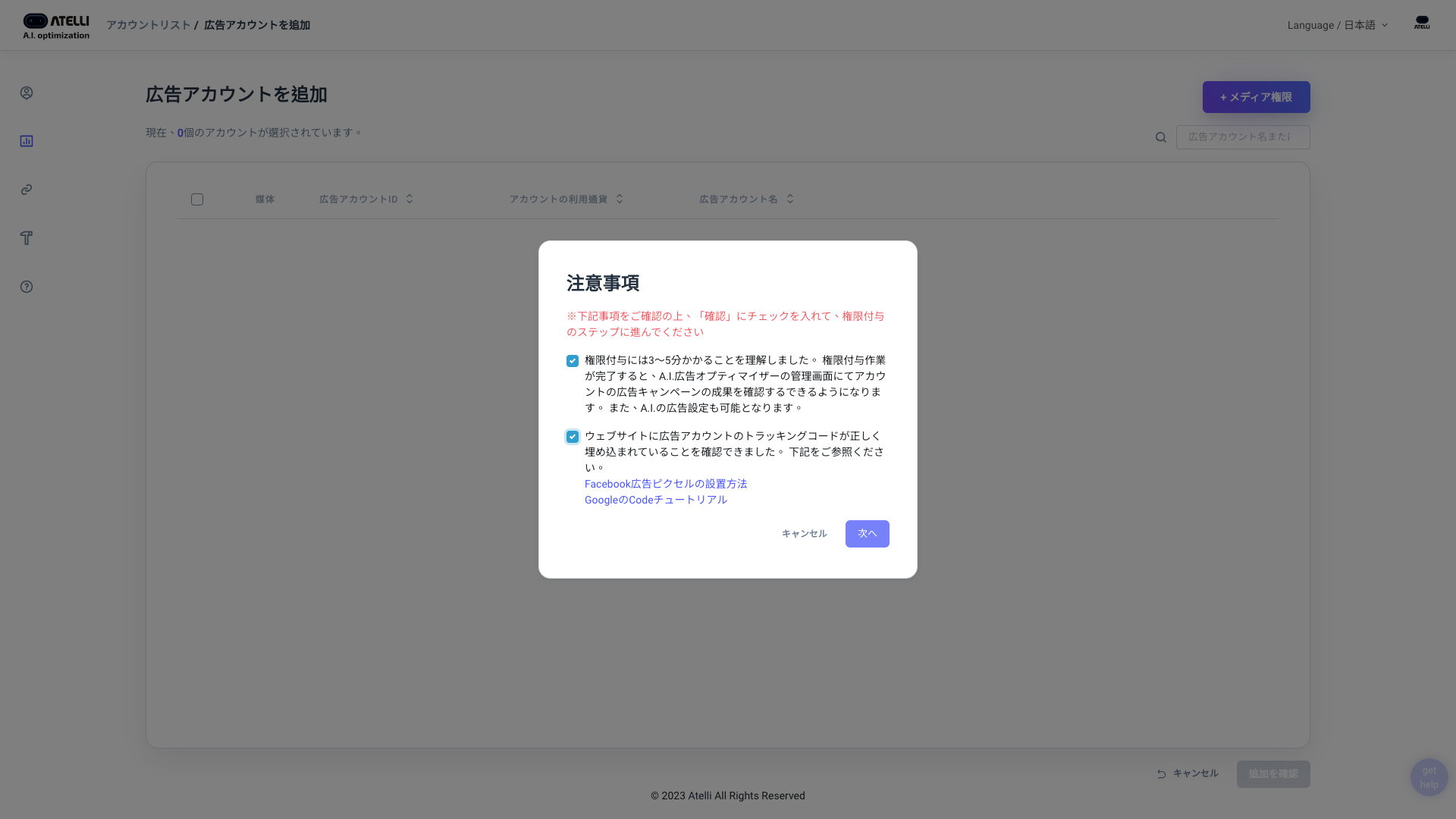
Task: Uncheck the tracking code confirmation checkbox
Action: tap(573, 437)
